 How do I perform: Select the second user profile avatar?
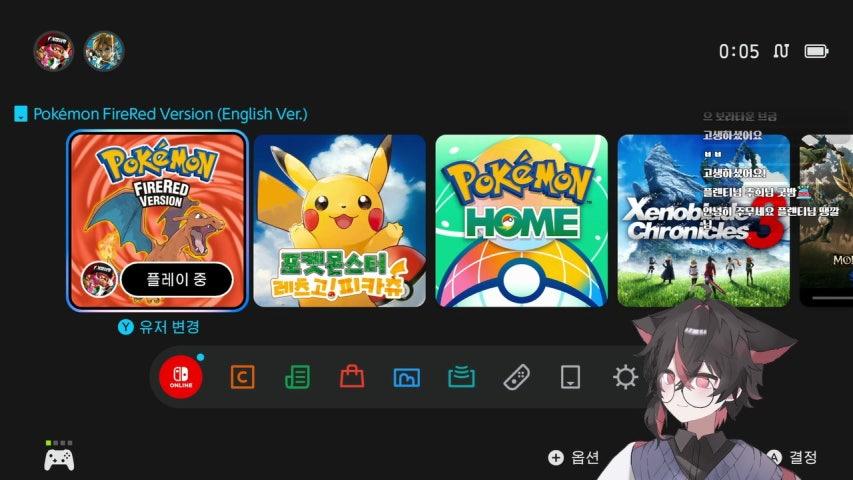click(103, 50)
